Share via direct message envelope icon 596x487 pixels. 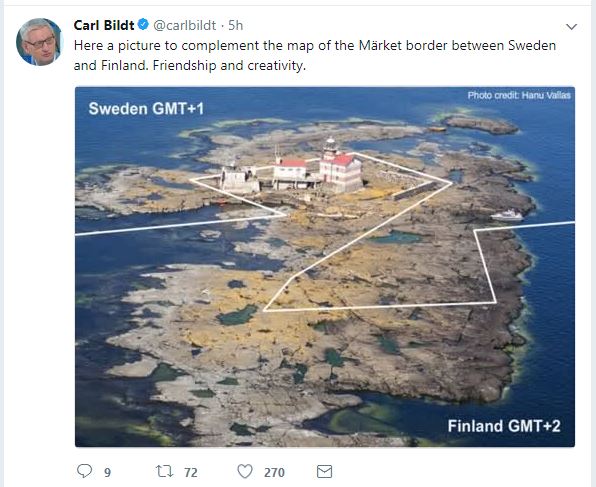(324, 471)
